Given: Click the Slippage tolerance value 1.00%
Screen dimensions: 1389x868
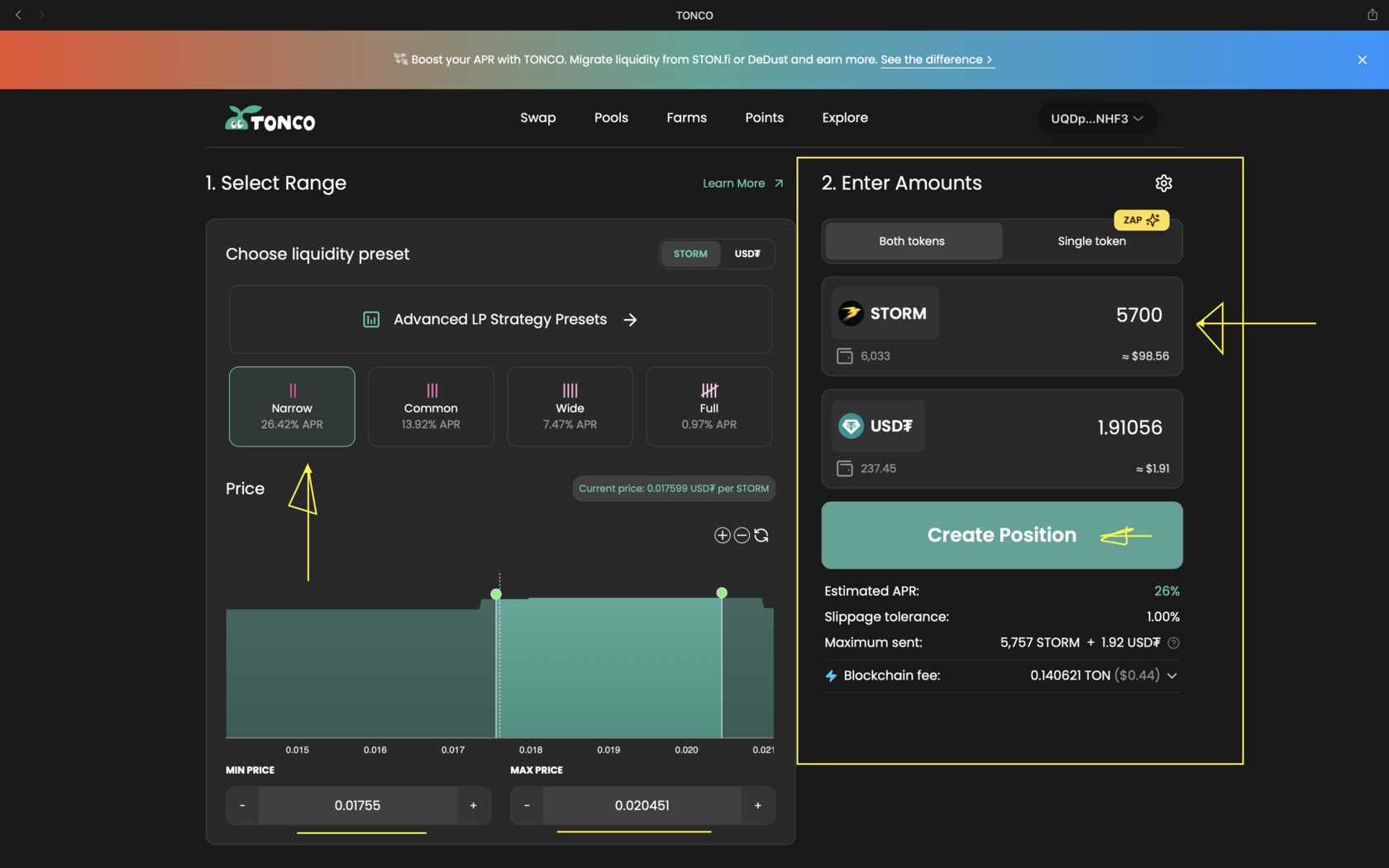Looking at the screenshot, I should [x=1162, y=617].
